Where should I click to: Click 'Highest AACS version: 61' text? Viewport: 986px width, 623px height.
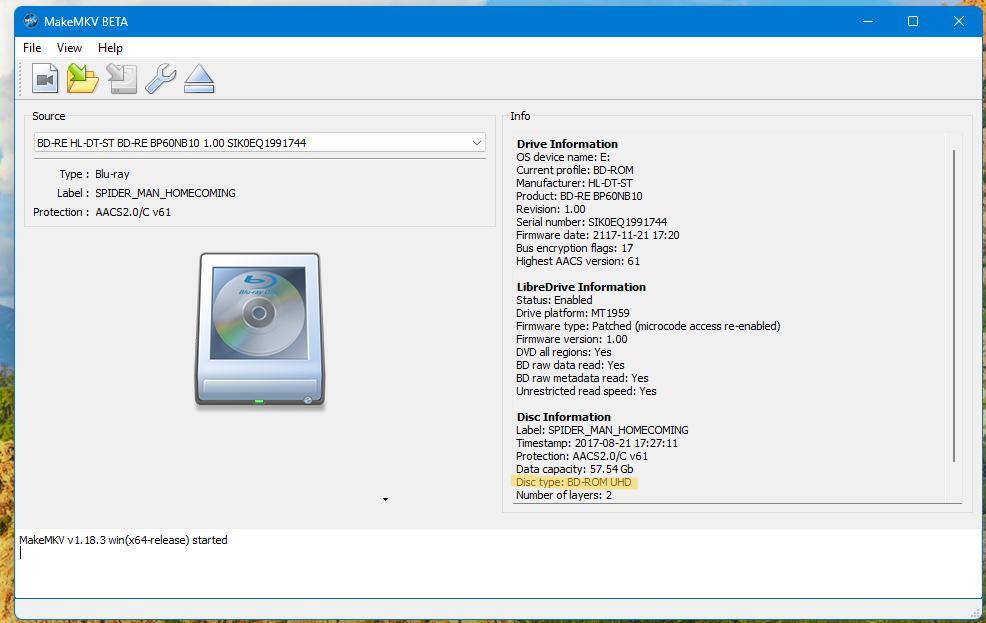pos(578,261)
